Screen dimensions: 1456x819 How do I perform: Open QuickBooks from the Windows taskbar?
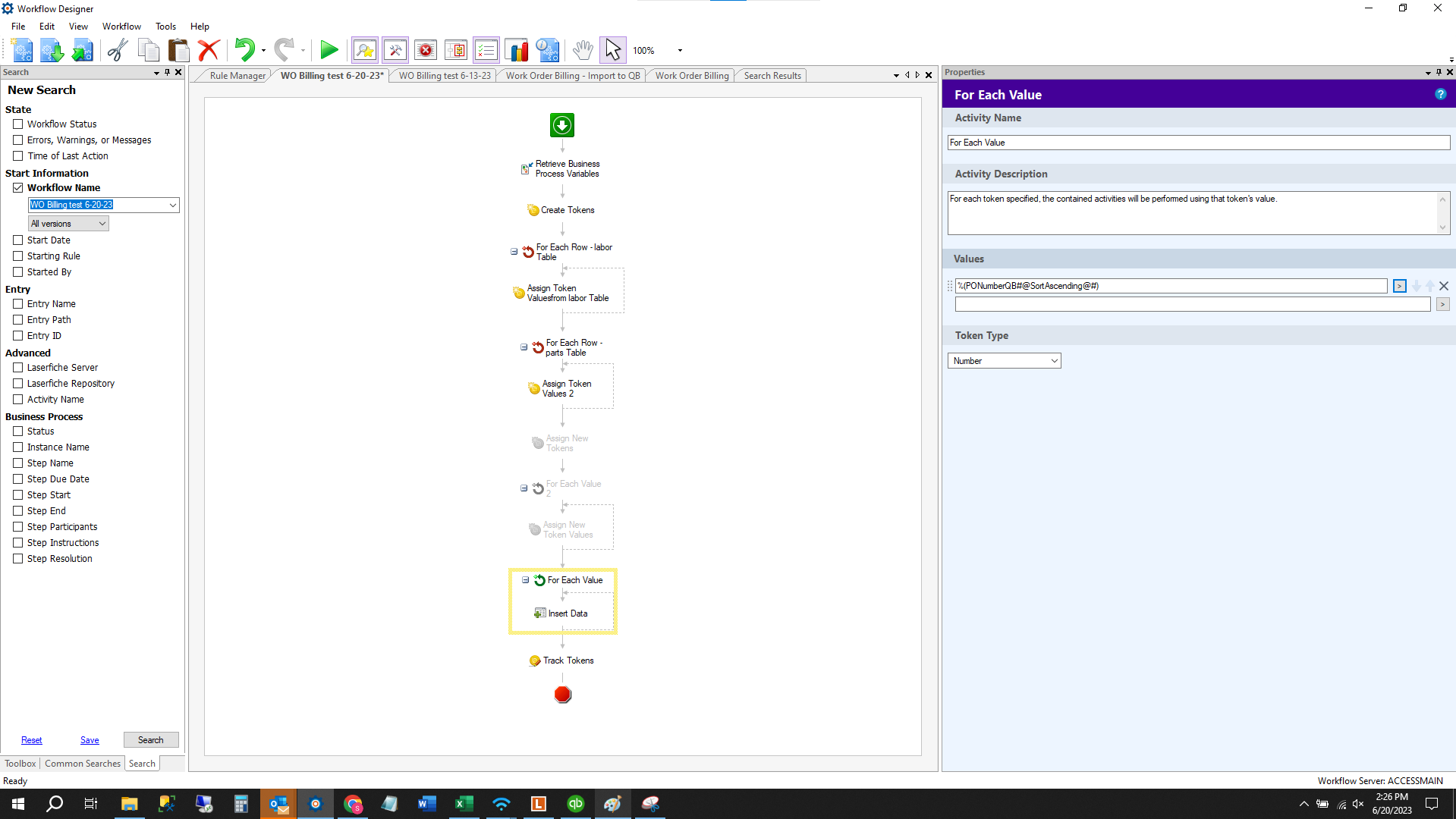[x=576, y=804]
